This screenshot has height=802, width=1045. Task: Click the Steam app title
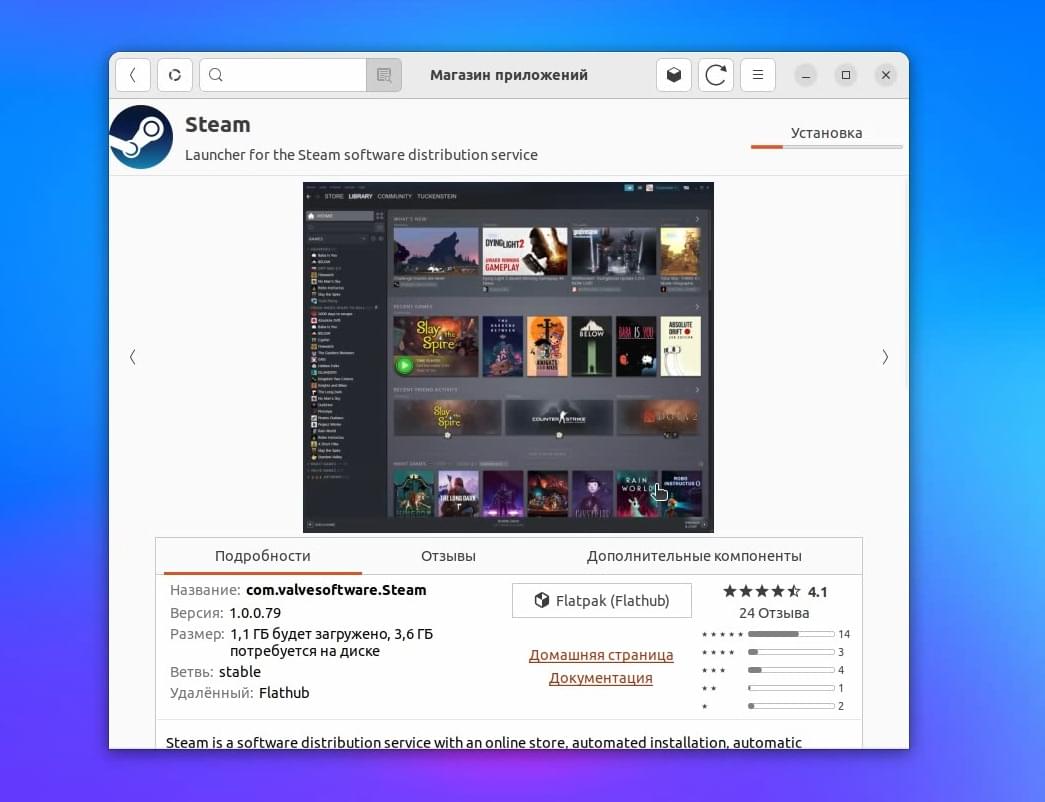218,125
